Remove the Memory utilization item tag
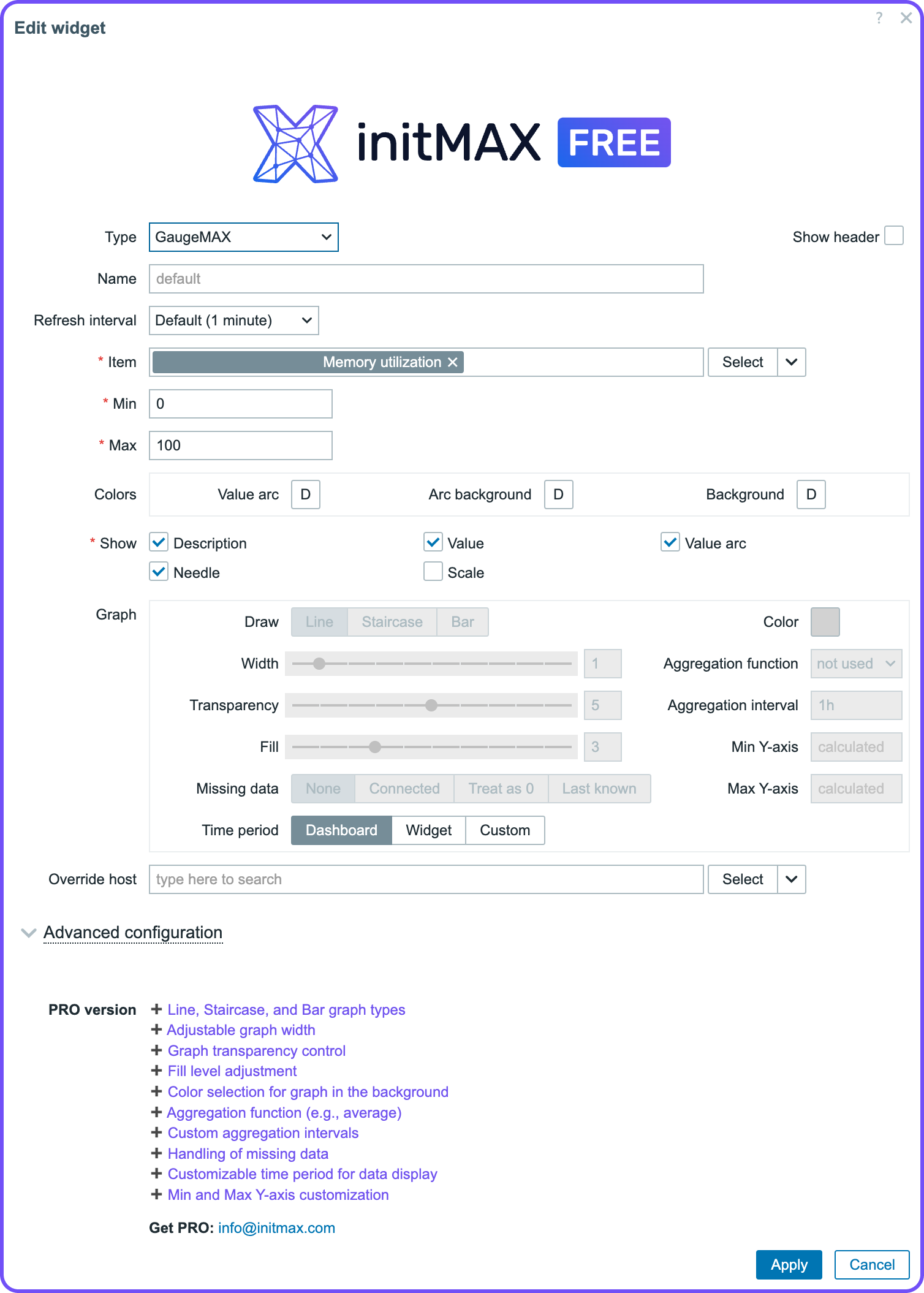This screenshot has width=924, height=1293. point(453,362)
